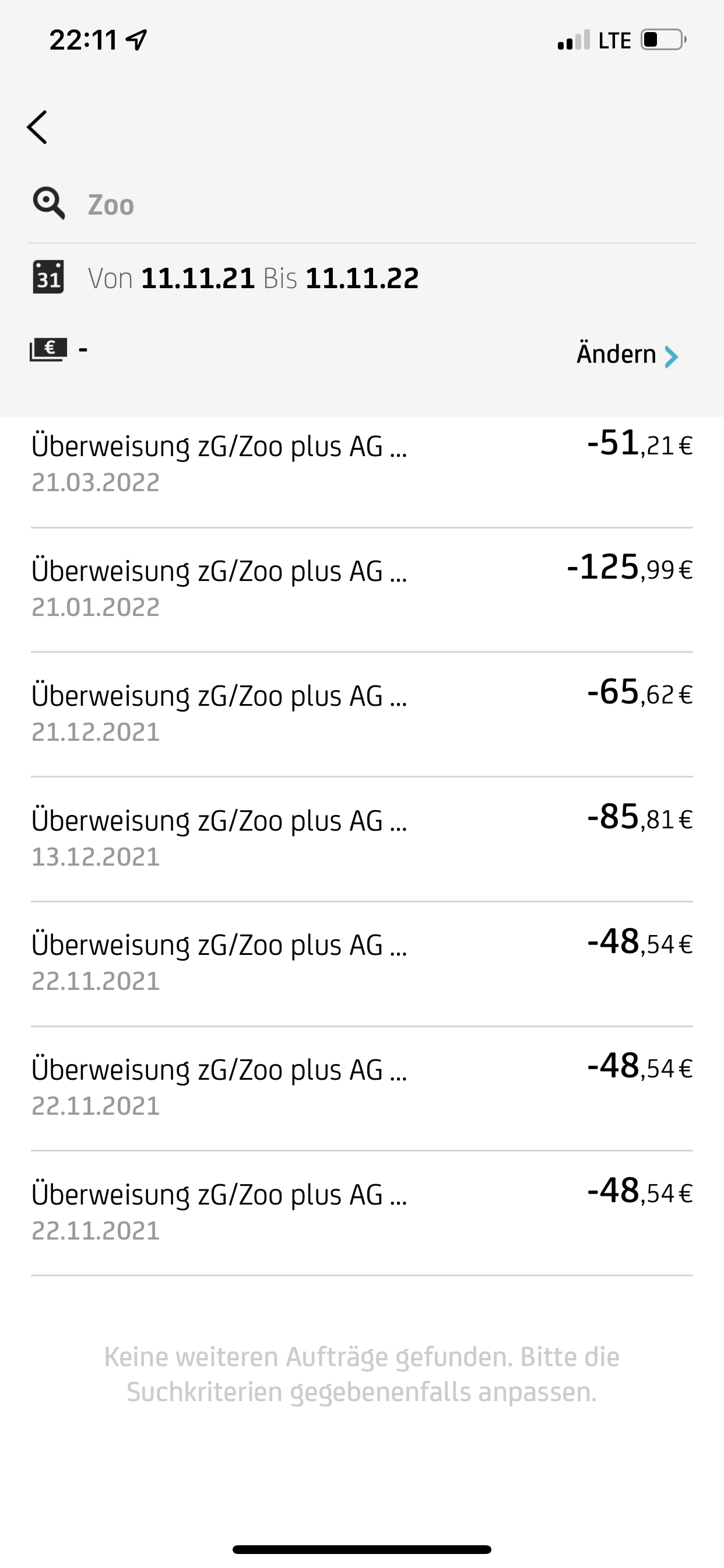This screenshot has width=724, height=1568.
Task: Tap the blue chevron next to Ändern
Action: coord(671,356)
